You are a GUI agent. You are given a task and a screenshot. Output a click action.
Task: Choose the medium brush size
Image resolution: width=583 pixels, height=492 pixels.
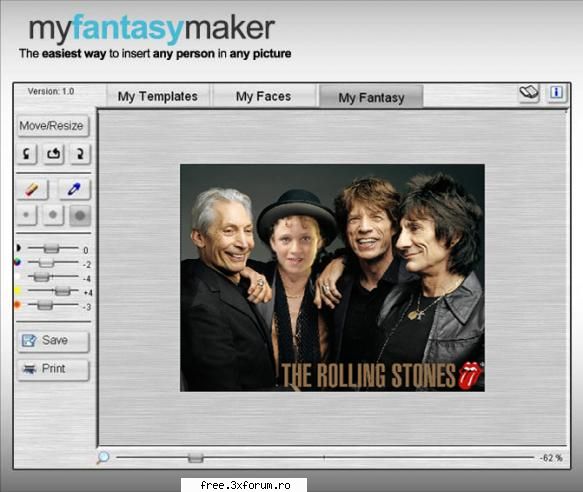pyautogui.click(x=53, y=215)
